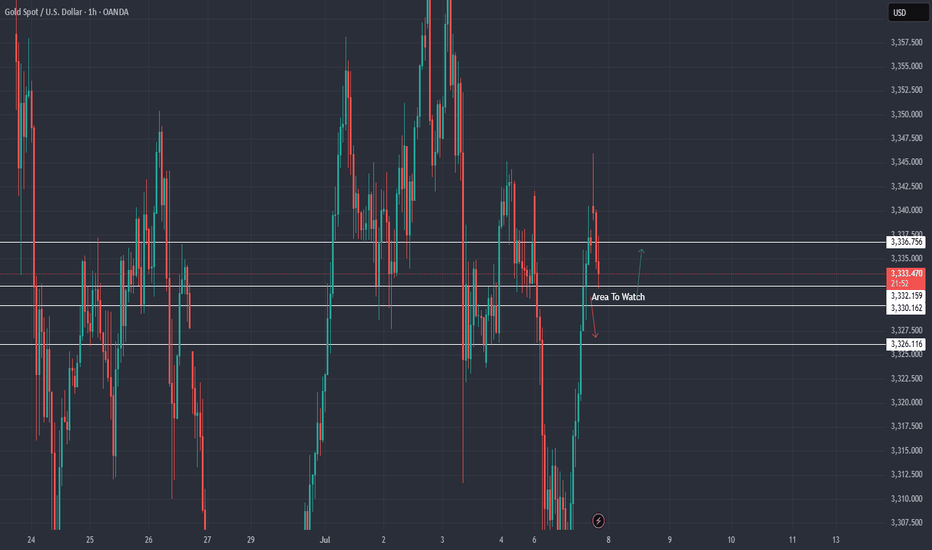Click the 3,336.756 horizontal line price tag
This screenshot has width=932, height=550.
click(906, 242)
